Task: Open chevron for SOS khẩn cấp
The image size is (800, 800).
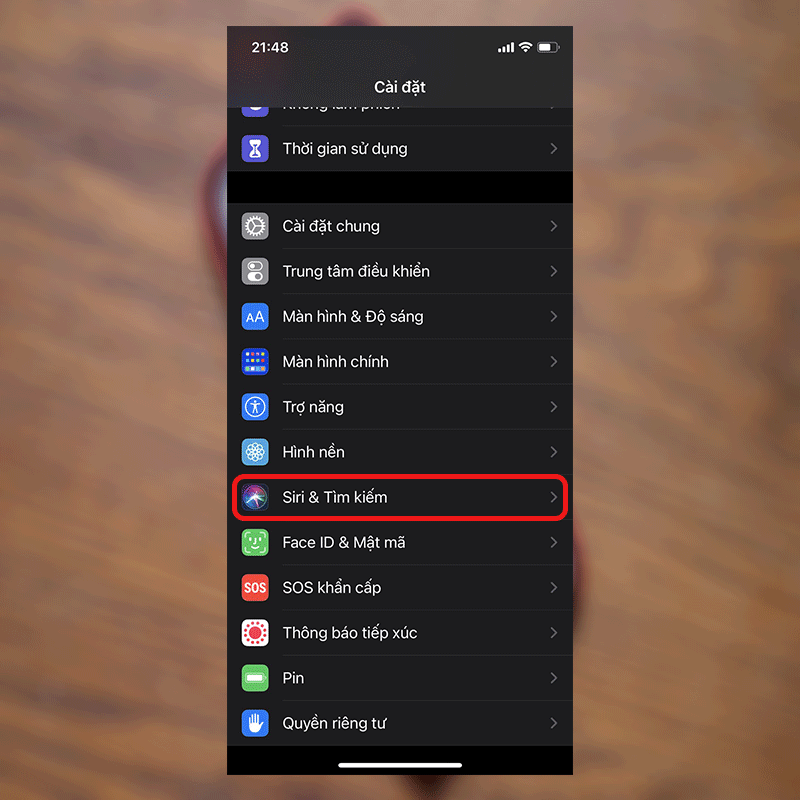Action: pyautogui.click(x=554, y=587)
